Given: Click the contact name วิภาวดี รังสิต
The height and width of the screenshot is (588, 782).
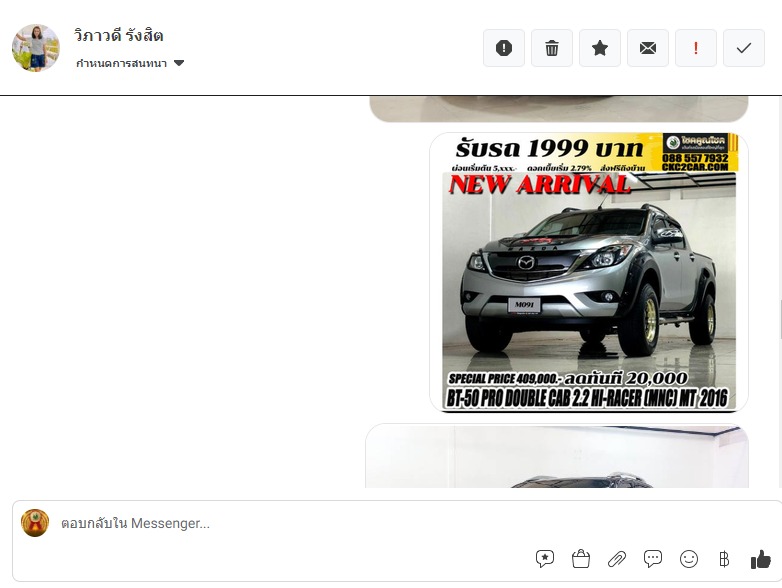Looking at the screenshot, I should (119, 36).
